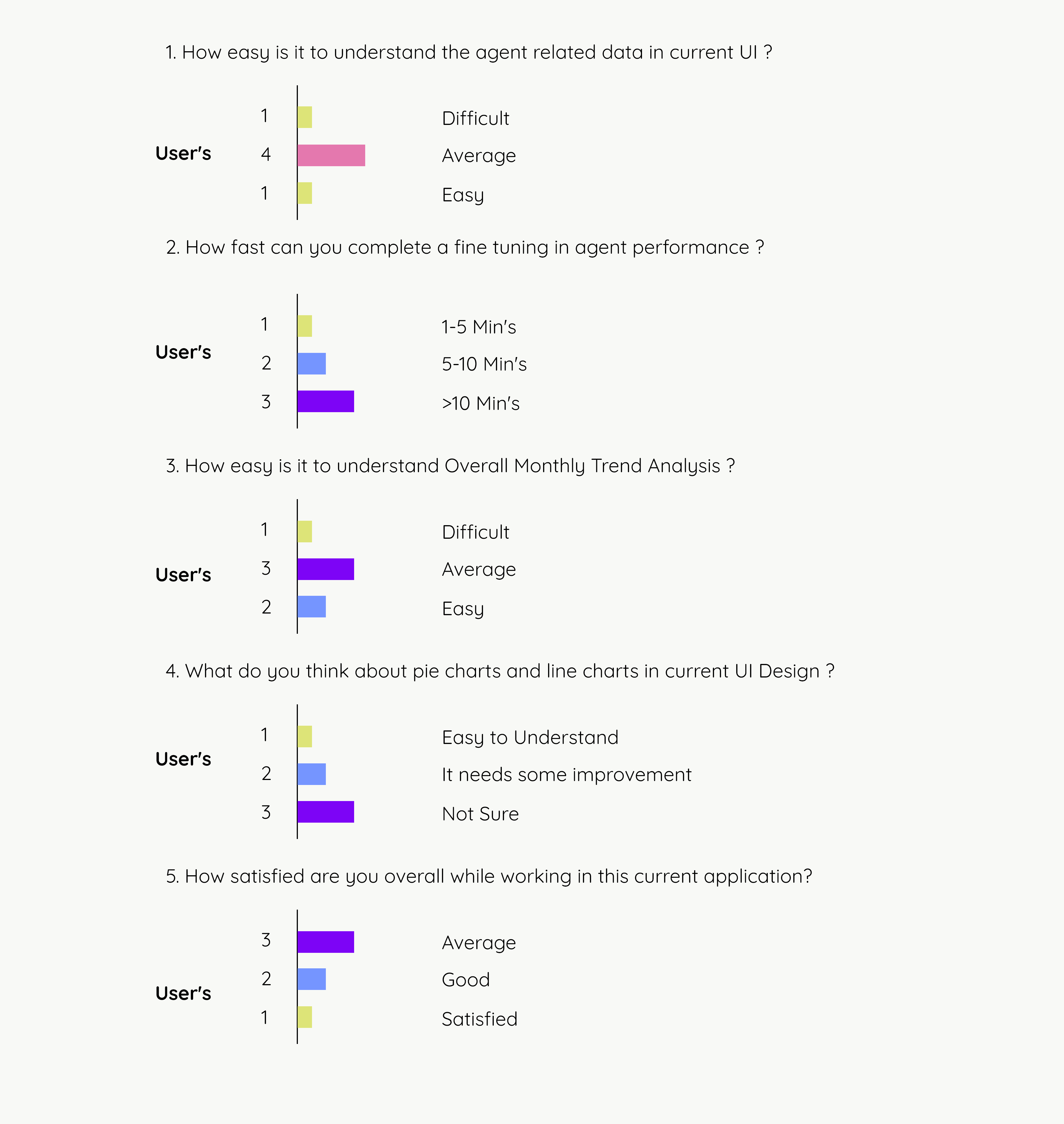This screenshot has height=1124, width=1064.
Task: Click the question 1 heading about agent data
Action: 469,53
